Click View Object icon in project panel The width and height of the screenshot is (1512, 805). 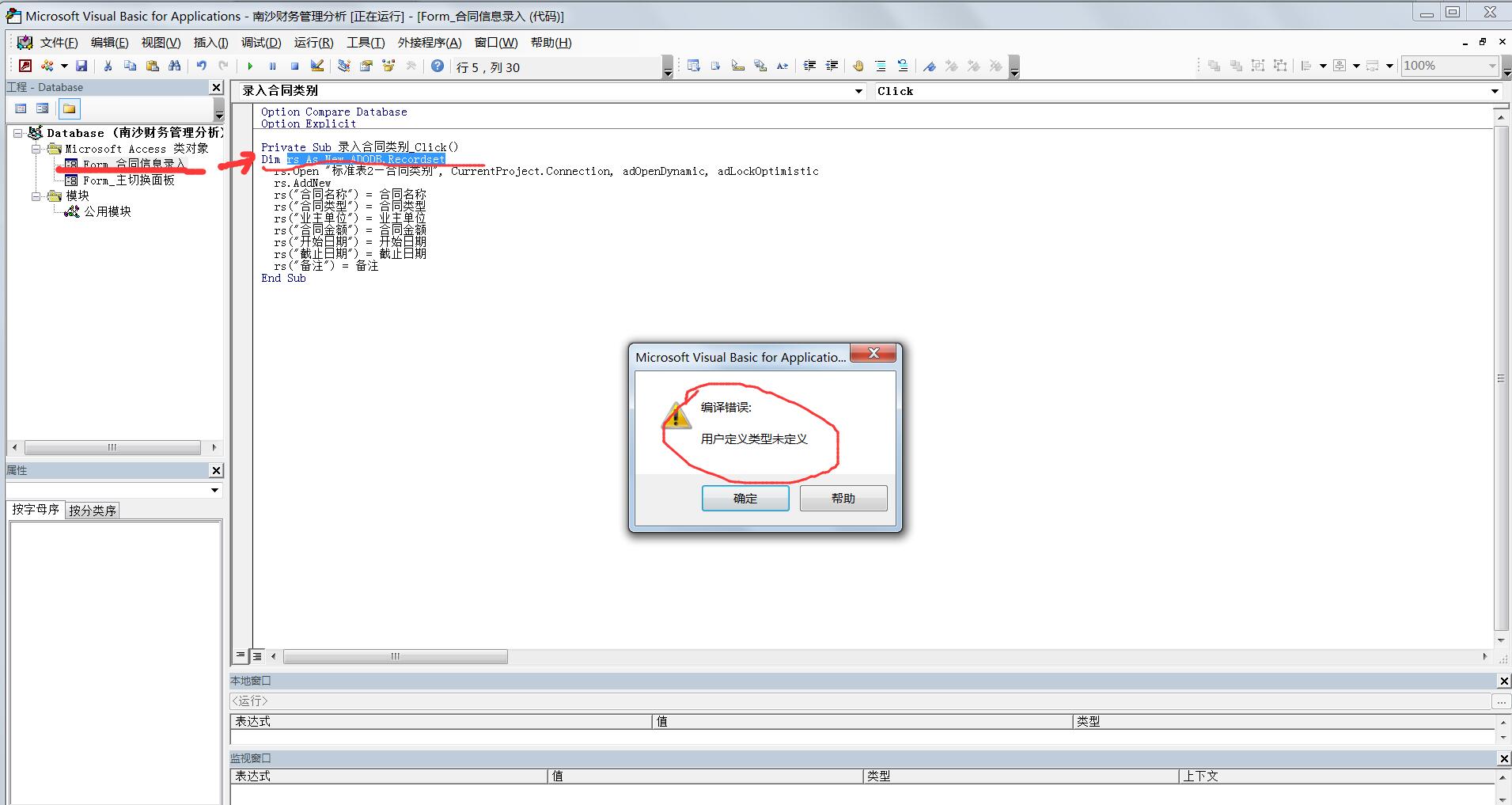[43, 108]
